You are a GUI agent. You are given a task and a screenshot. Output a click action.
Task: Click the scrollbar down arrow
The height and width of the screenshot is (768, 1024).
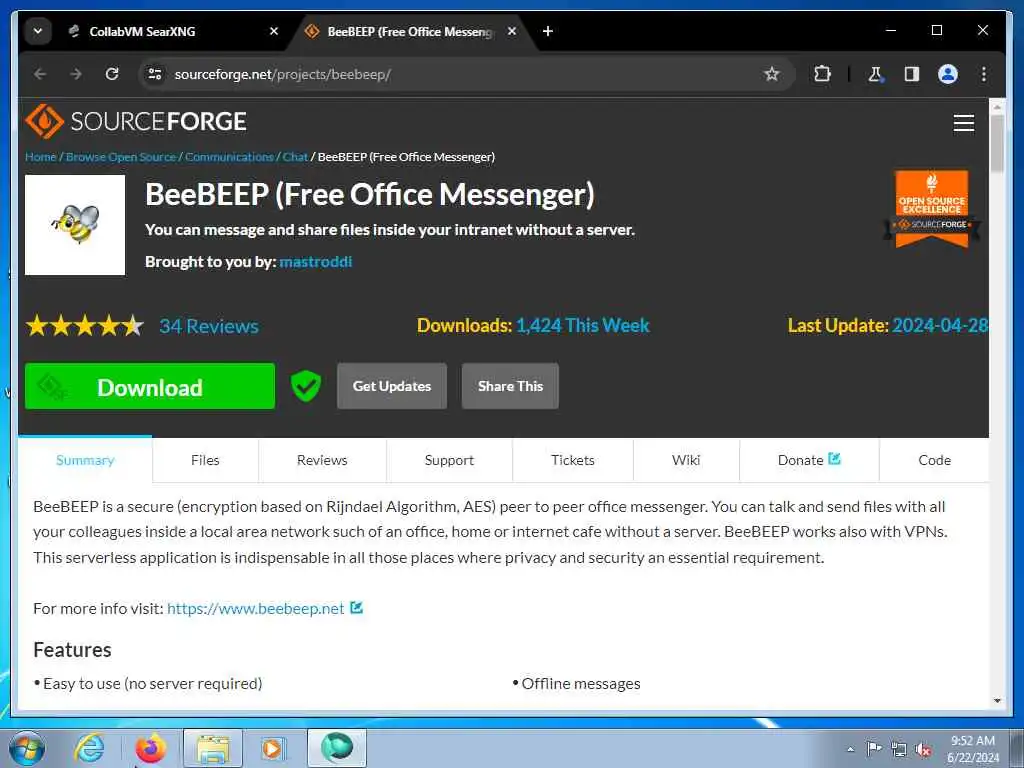tap(997, 701)
